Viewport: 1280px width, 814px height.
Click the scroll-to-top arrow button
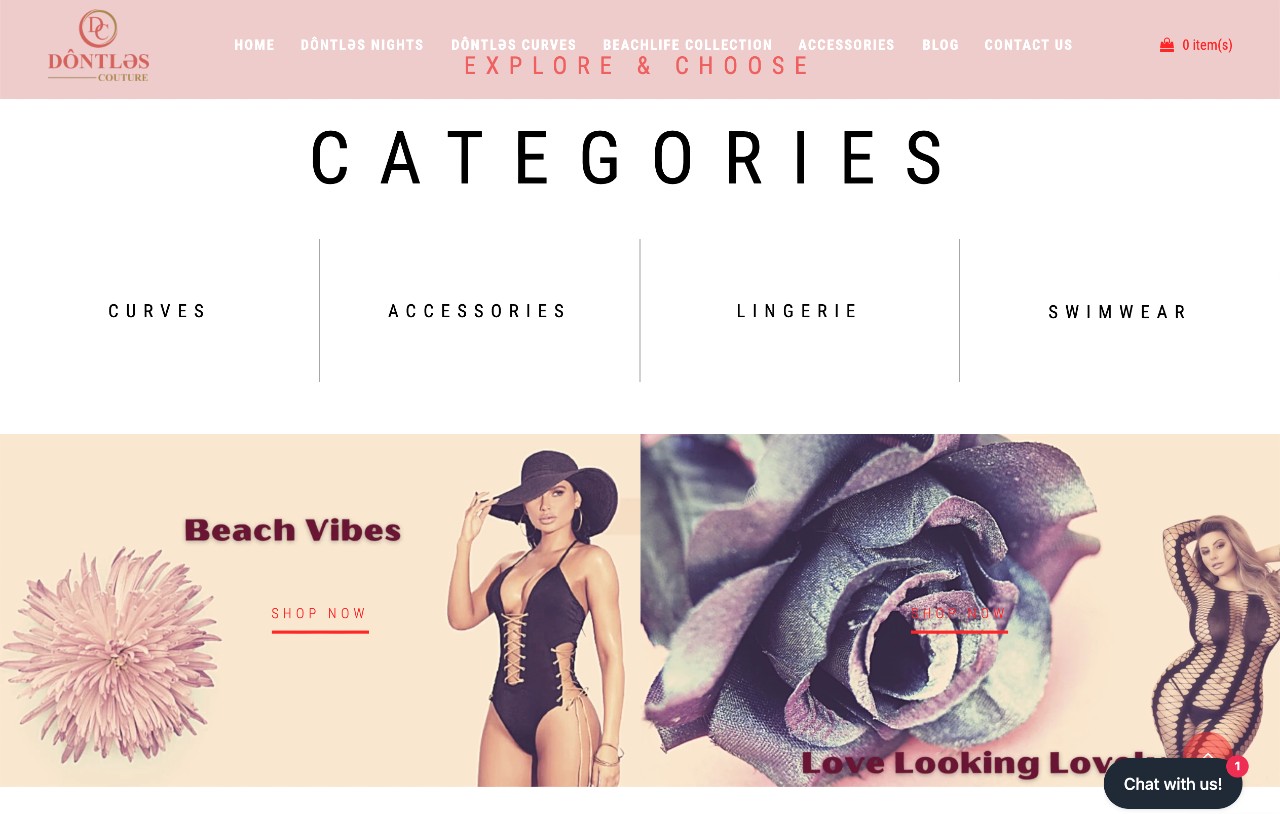(x=1207, y=748)
